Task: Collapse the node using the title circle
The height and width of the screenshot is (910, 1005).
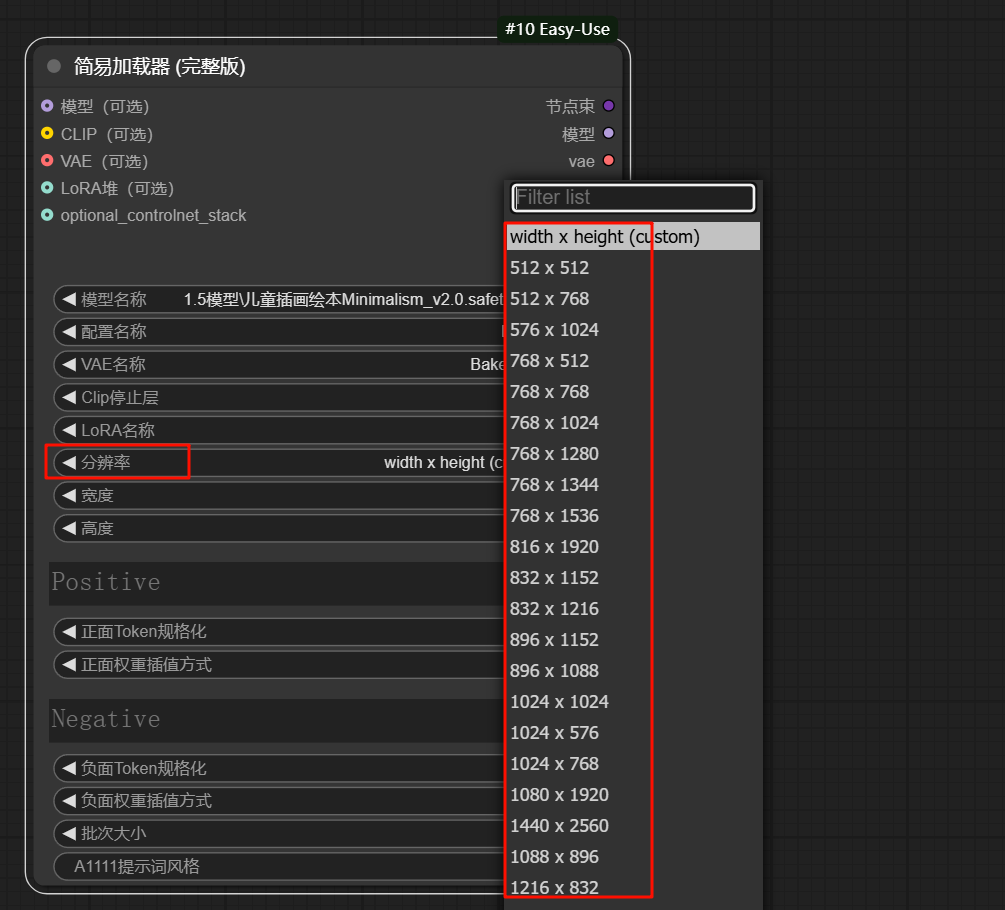Action: (x=52, y=66)
